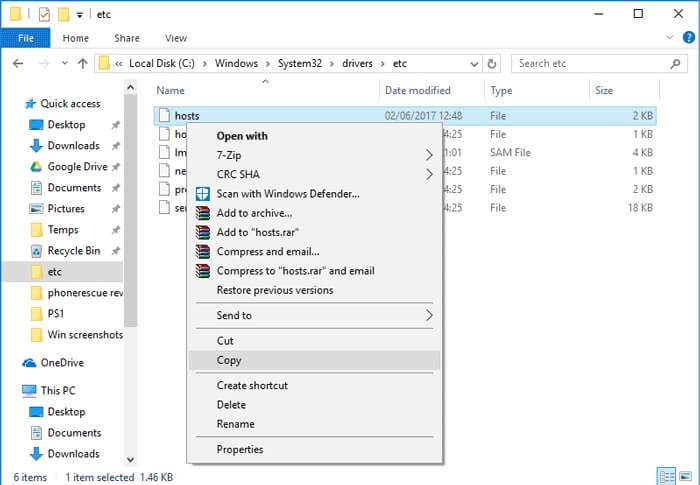This screenshot has width=700, height=485.
Task: Click the Refresh button in address bar
Action: tap(493, 64)
